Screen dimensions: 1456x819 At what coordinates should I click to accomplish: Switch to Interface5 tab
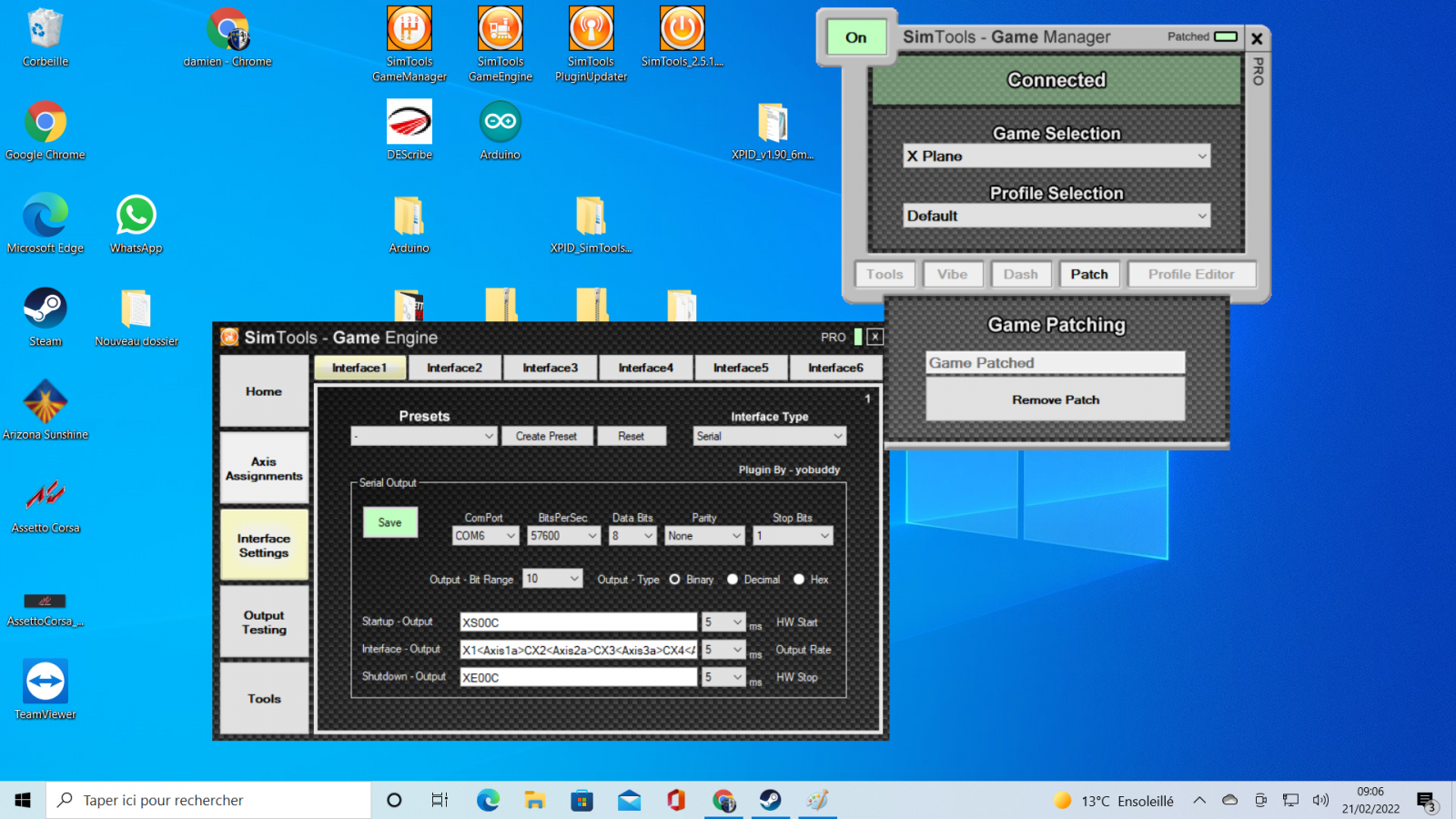coord(741,368)
